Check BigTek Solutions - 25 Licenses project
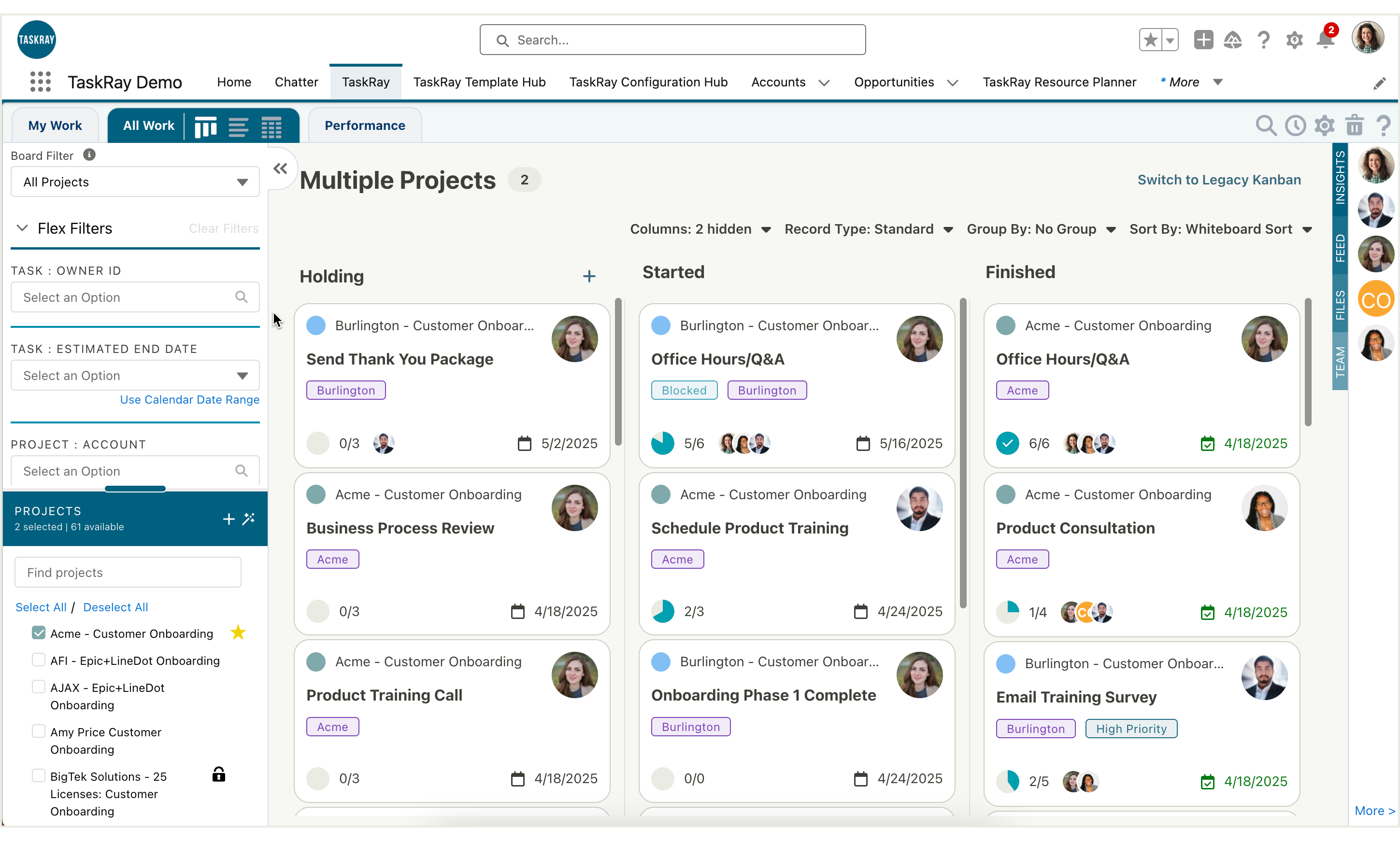 click(38, 775)
